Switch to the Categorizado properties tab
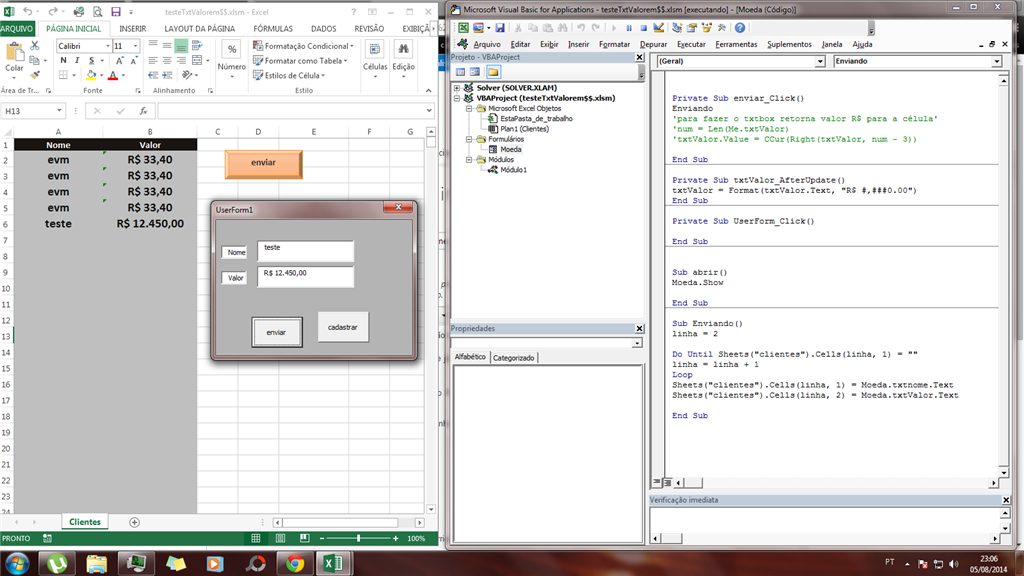This screenshot has width=1024, height=576. [x=513, y=358]
